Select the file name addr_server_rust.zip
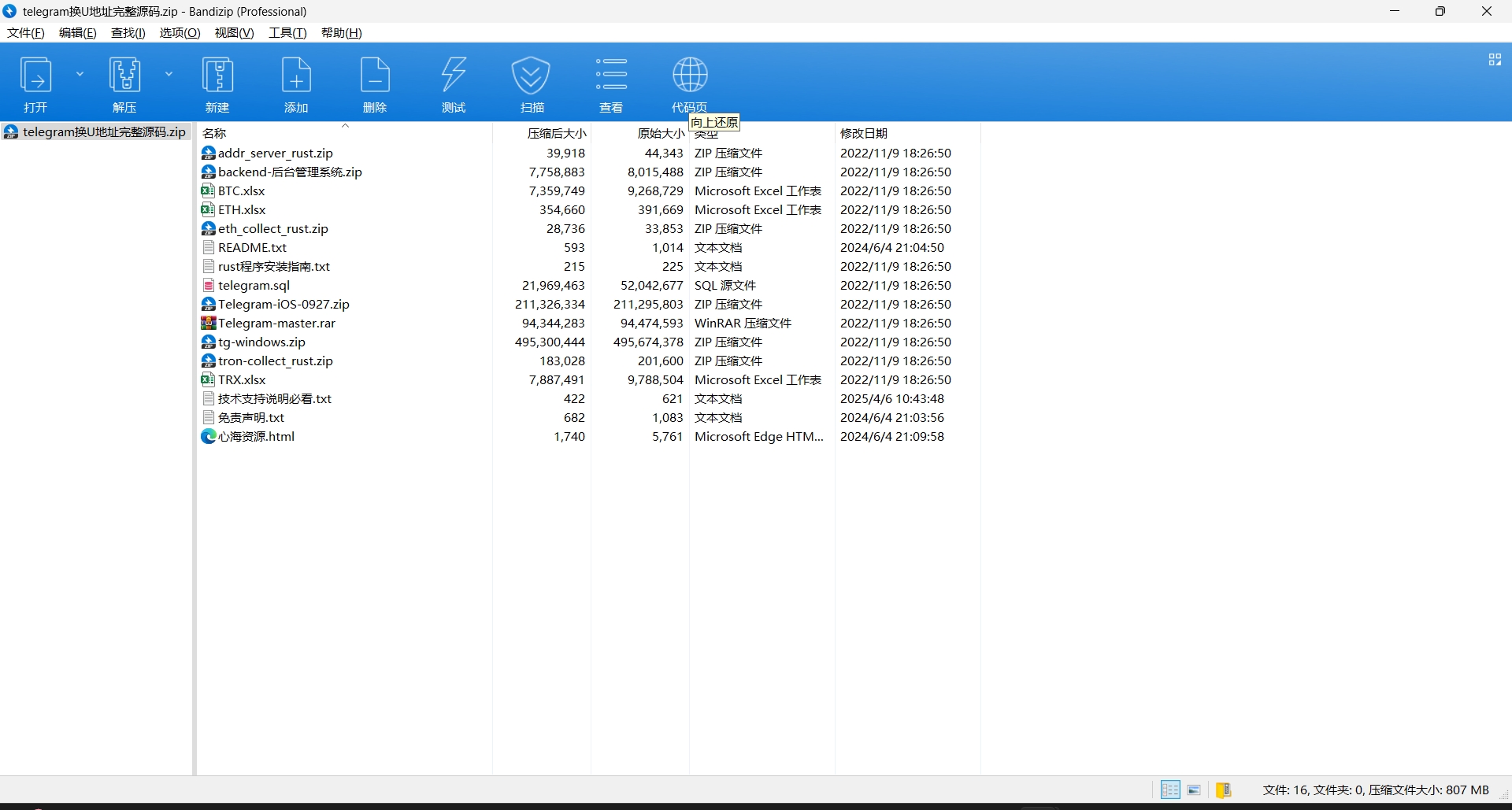Viewport: 1512px width, 810px height. (276, 153)
